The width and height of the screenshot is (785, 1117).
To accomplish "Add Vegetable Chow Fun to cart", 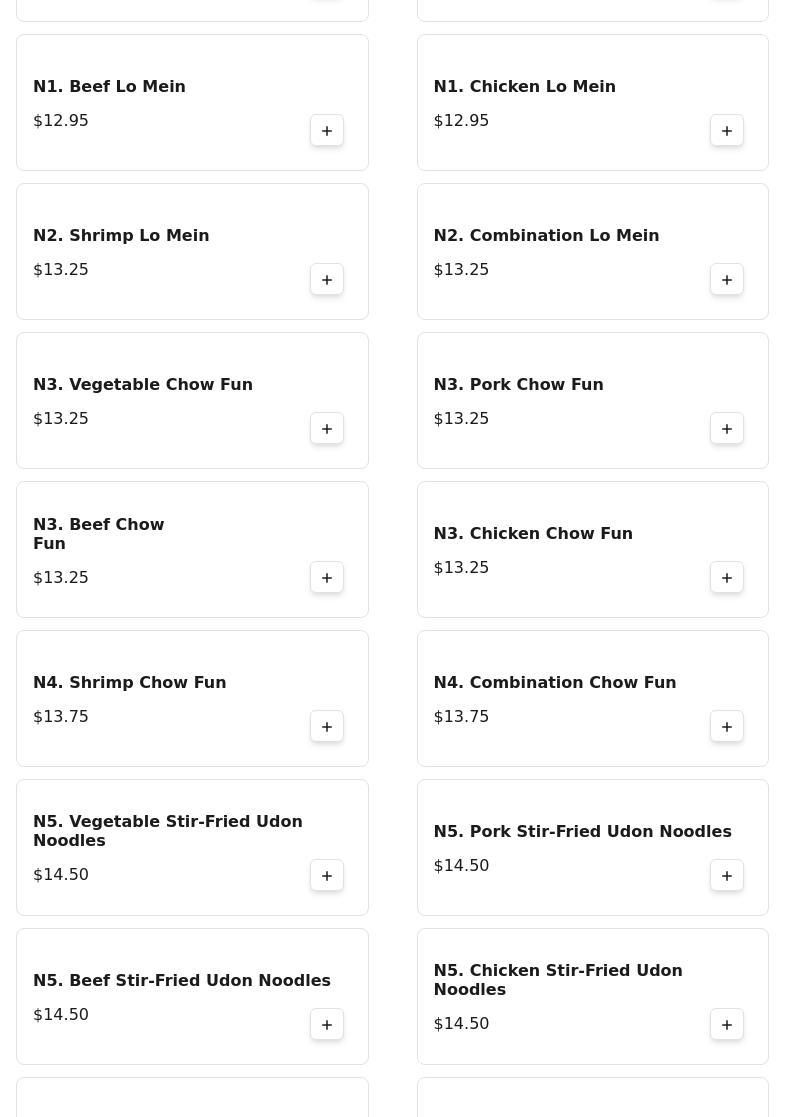I will pos(327,429).
